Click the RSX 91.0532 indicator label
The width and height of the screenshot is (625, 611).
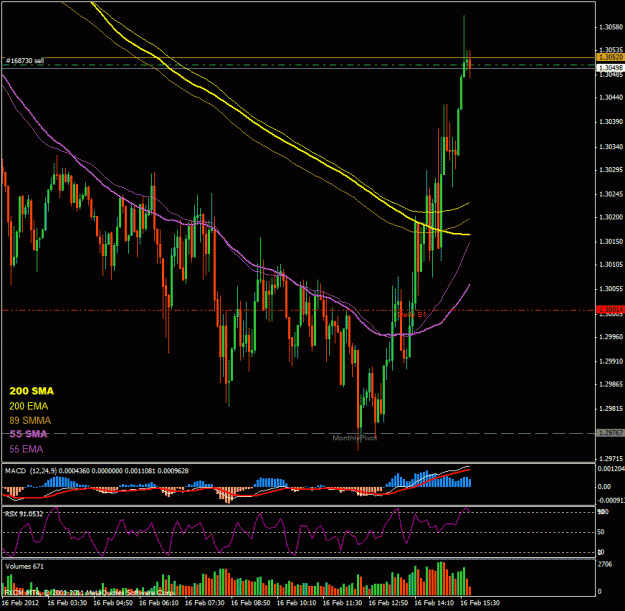(x=24, y=514)
